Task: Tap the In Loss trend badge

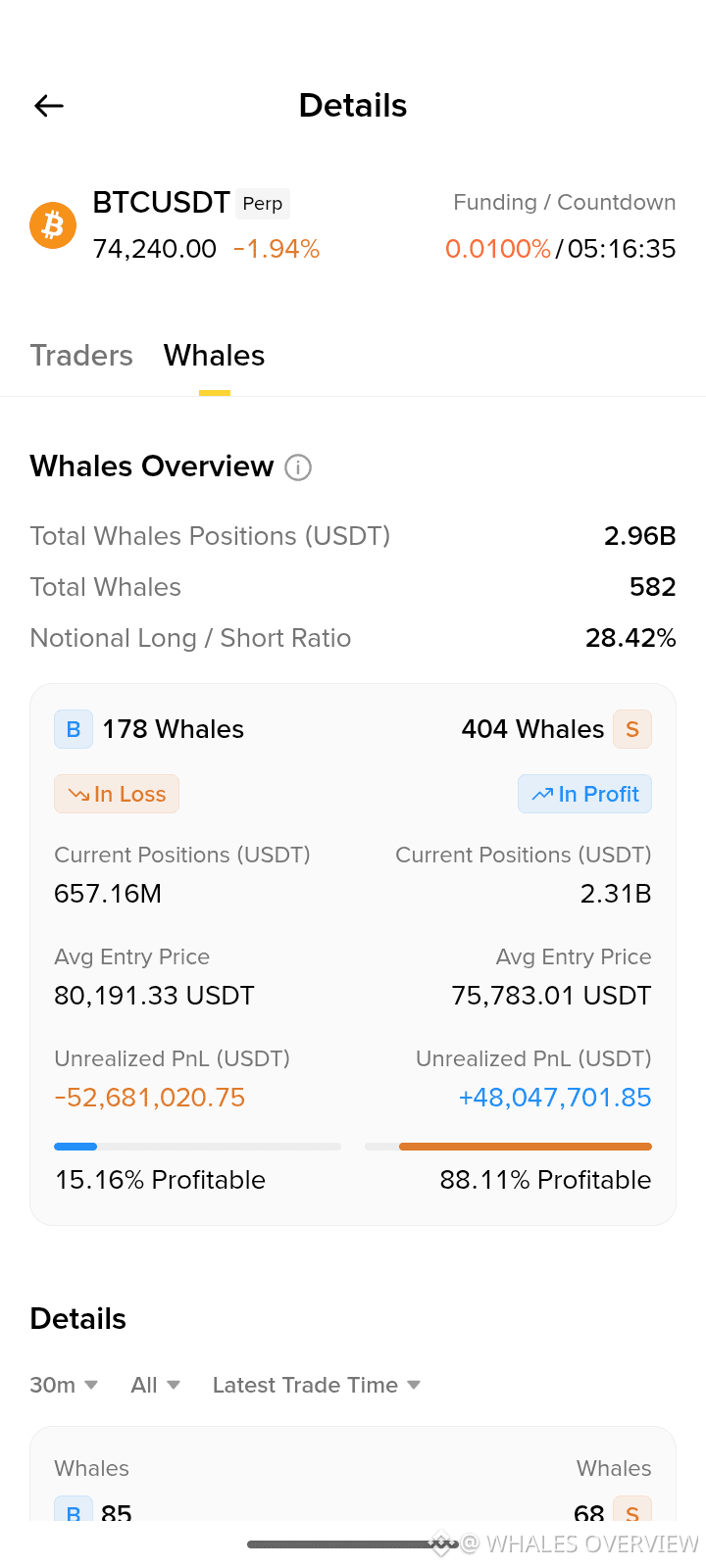Action: [x=117, y=794]
